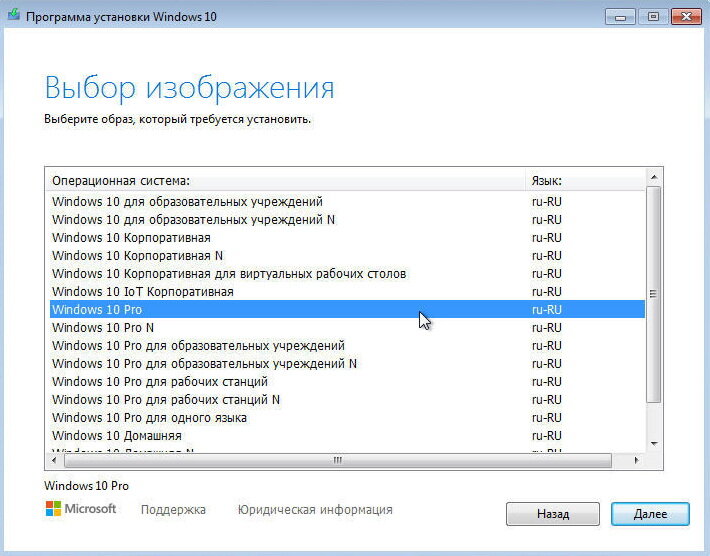Choose Windows 10 Pro для рабочих станций
710x556 pixels.
pos(347,382)
